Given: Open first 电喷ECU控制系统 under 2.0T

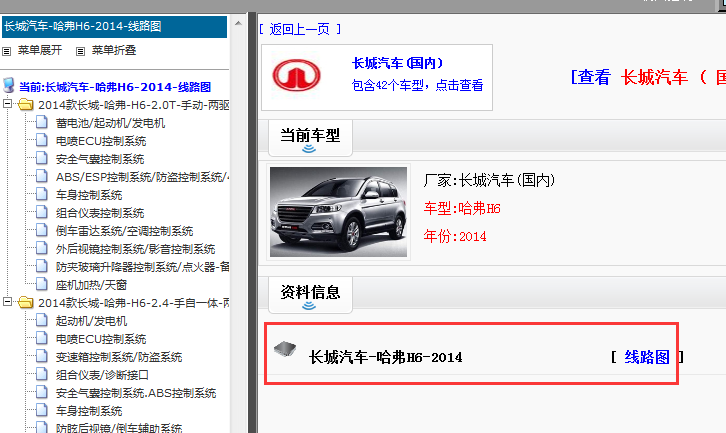Looking at the screenshot, I should click(x=101, y=141).
